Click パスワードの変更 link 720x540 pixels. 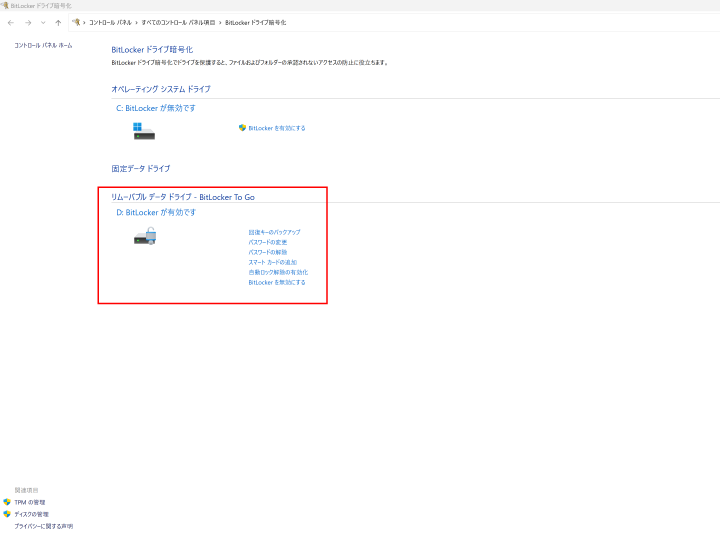pos(268,242)
